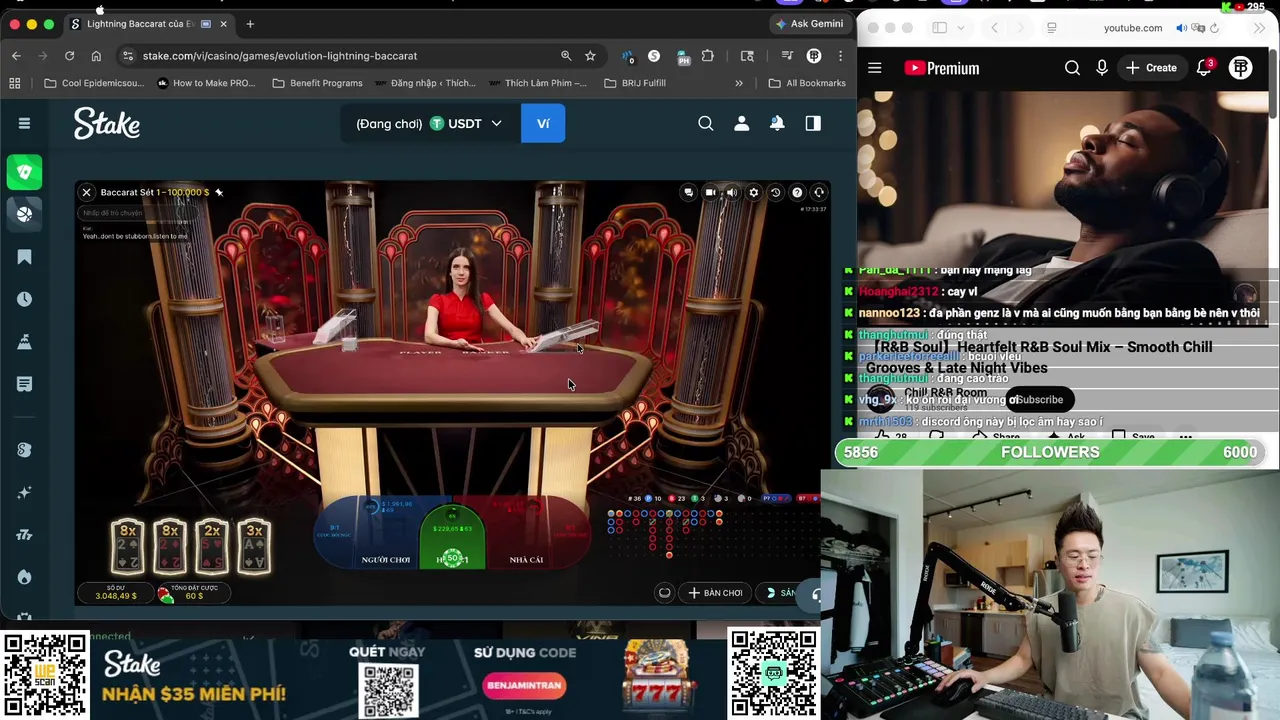Click the Ask Gemini button
This screenshot has width=1280, height=720.
809,24
